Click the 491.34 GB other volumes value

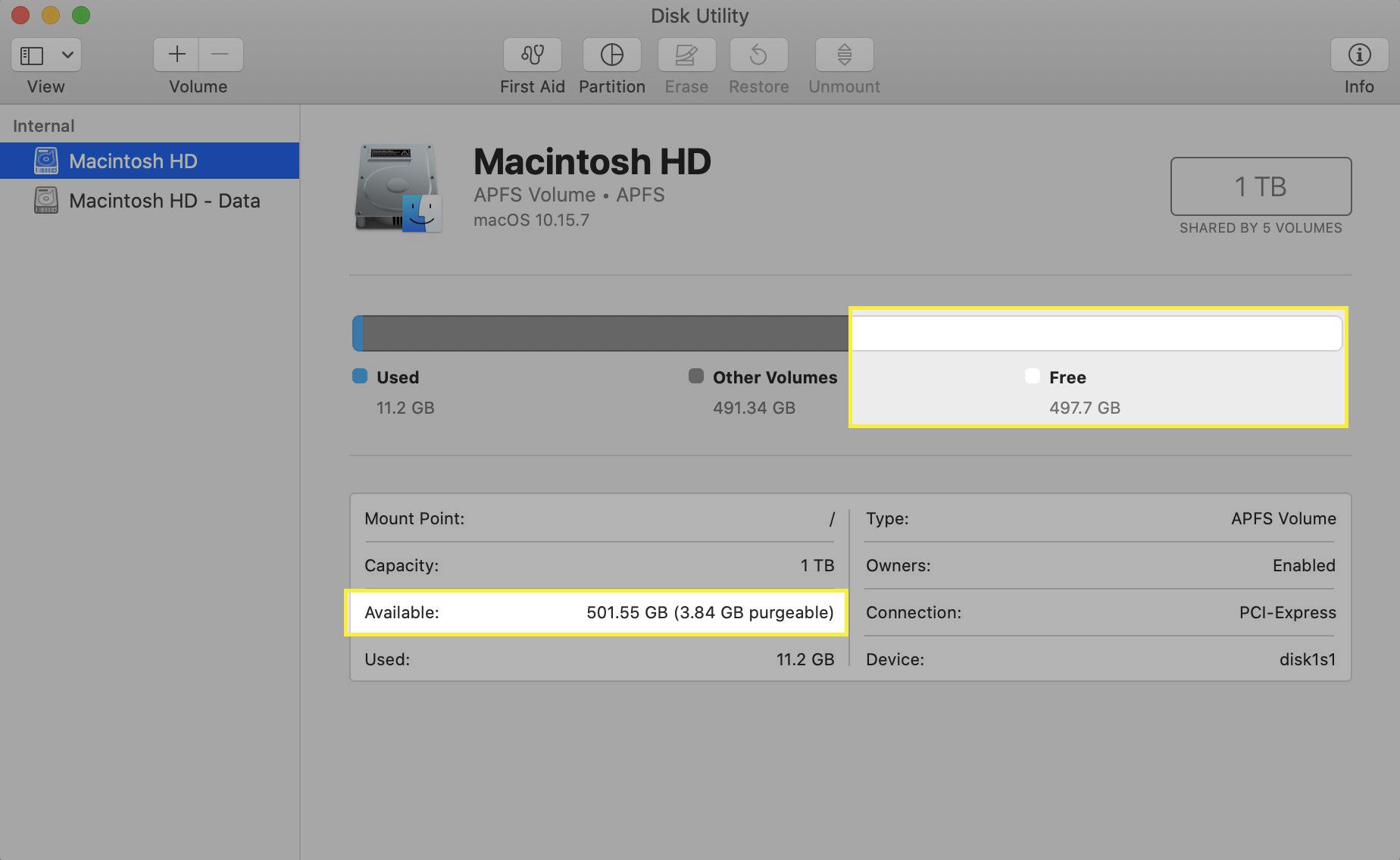(754, 408)
